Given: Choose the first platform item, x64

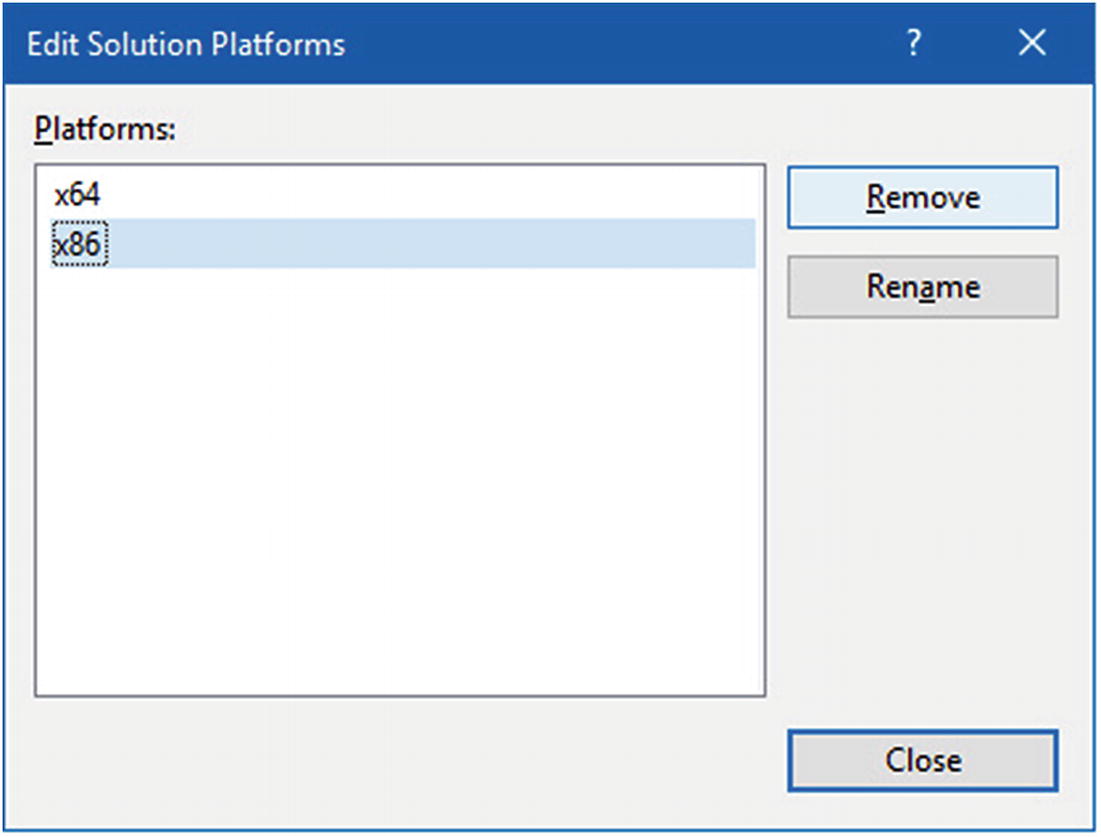Looking at the screenshot, I should coord(77,195).
